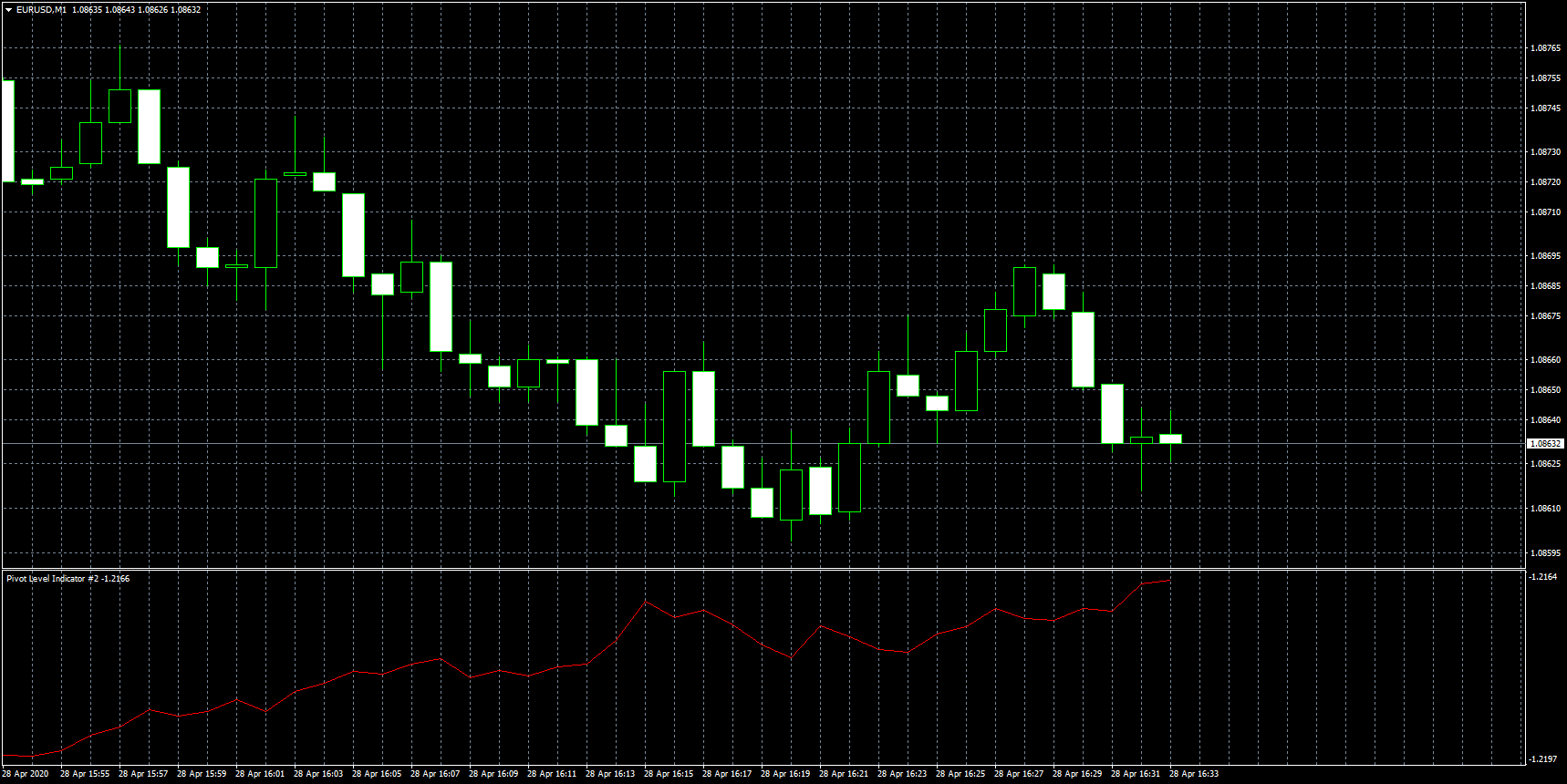The height and width of the screenshot is (784, 1567).
Task: Click price scale value 1.08685
Action: (x=1545, y=286)
